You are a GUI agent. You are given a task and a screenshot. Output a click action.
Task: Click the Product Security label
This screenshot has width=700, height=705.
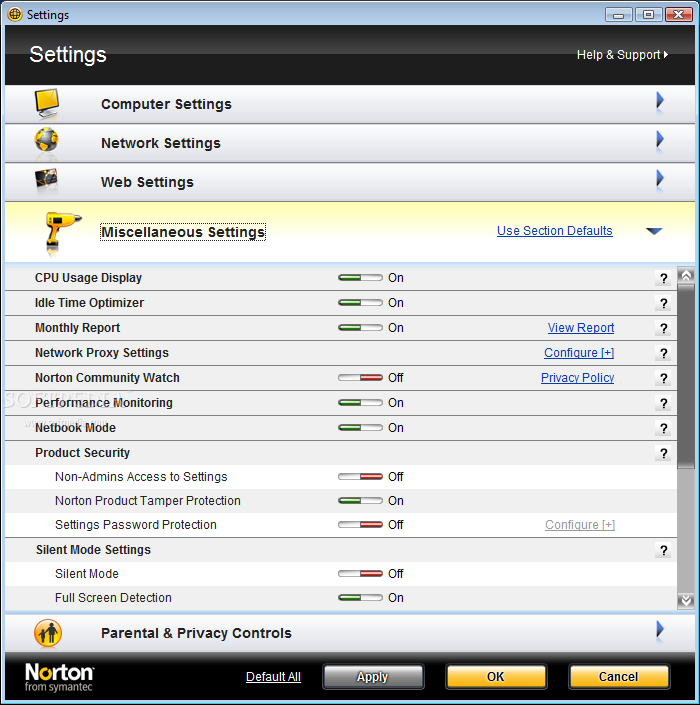(x=82, y=453)
